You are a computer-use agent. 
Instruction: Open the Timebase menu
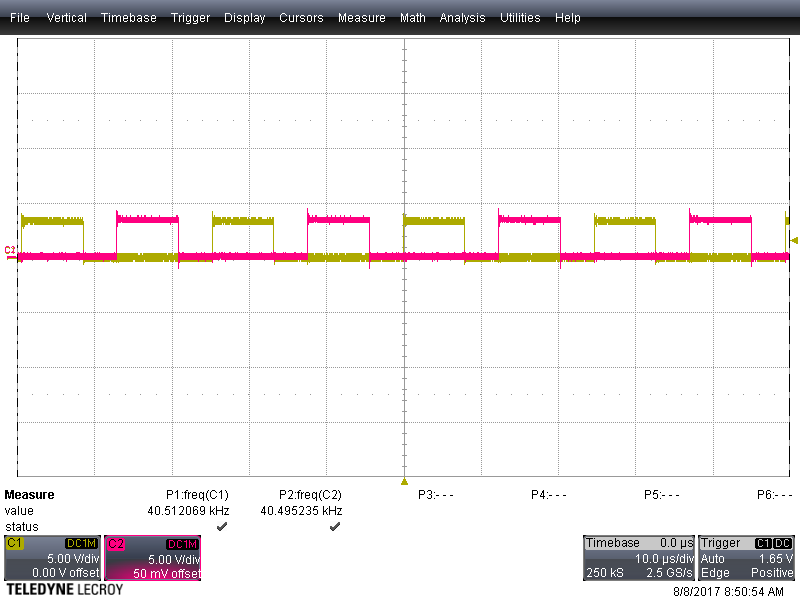129,18
